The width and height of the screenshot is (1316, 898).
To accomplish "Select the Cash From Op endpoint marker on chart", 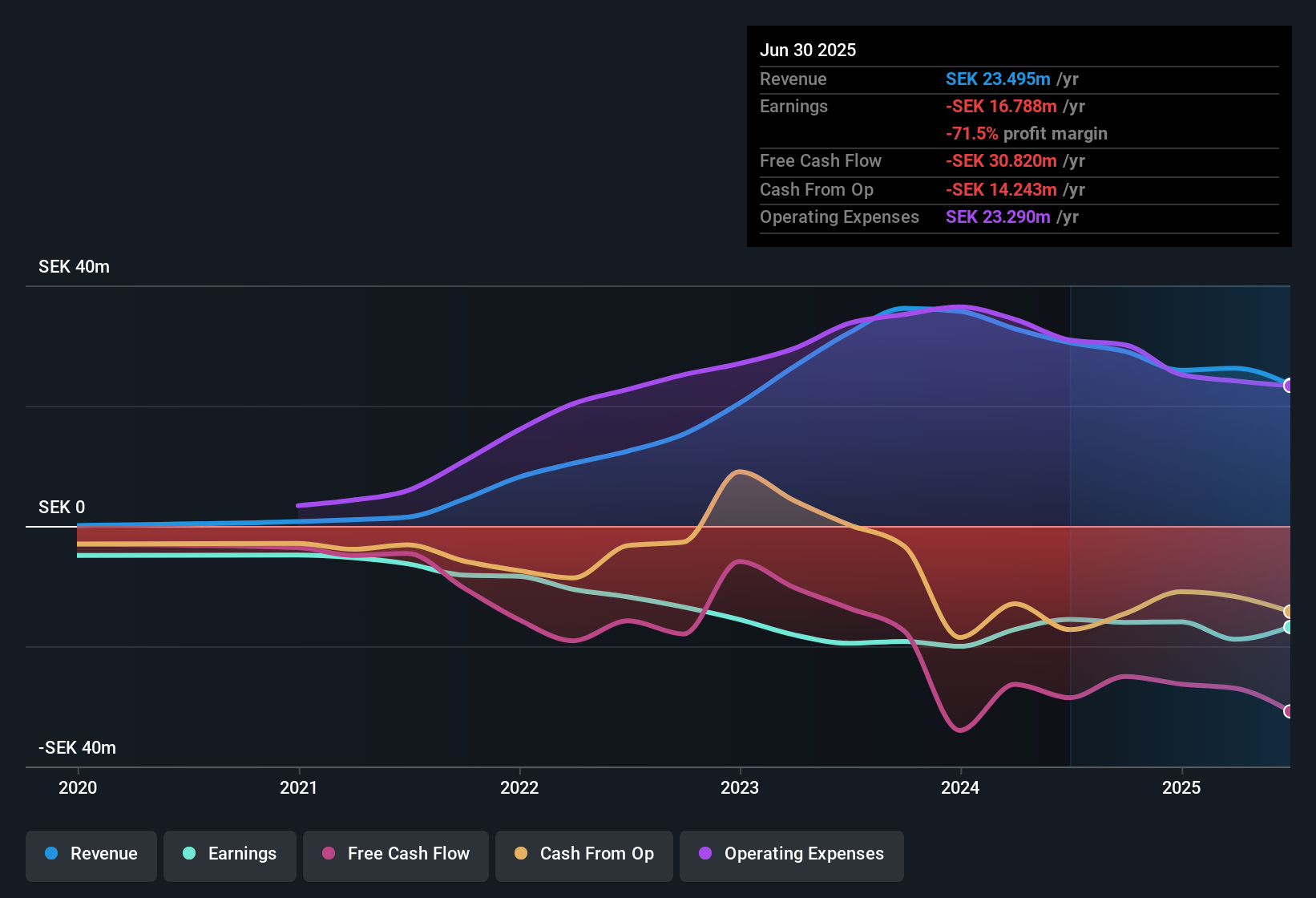I will click(x=1289, y=609).
